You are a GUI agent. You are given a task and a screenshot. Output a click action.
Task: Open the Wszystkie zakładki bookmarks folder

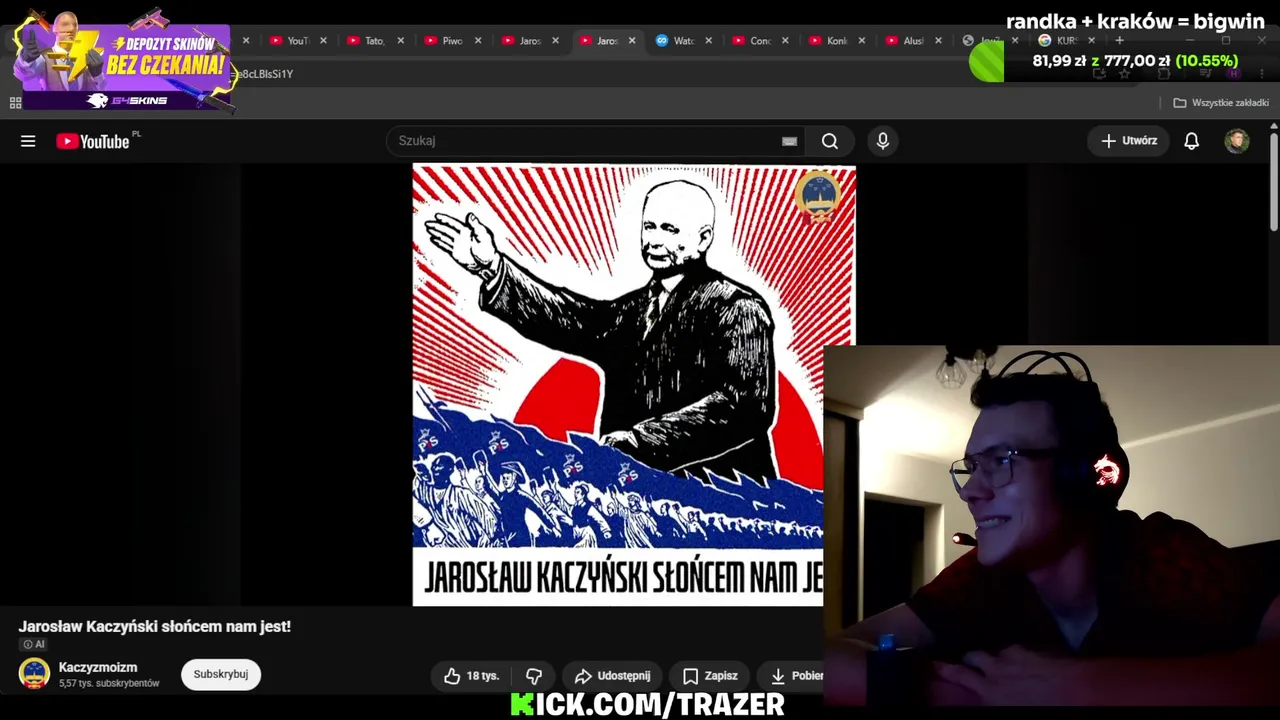1221,102
